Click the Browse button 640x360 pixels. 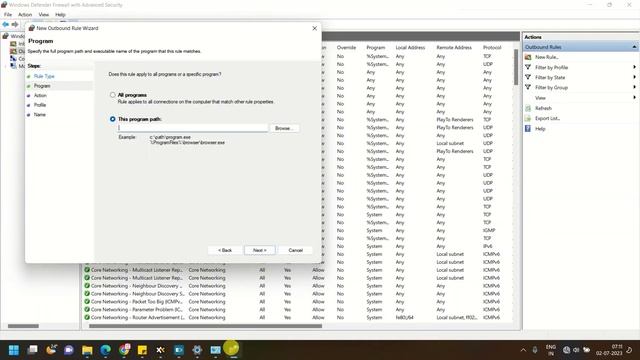[x=284, y=128]
